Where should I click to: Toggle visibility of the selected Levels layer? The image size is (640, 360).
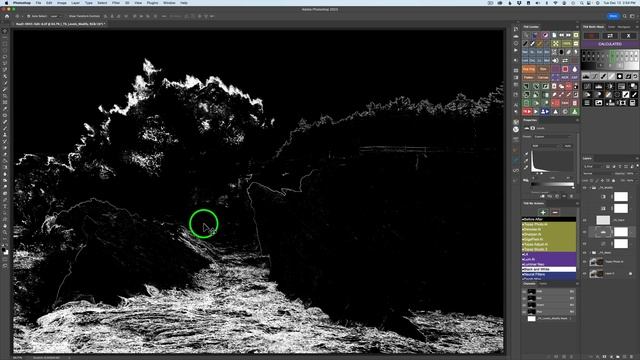(x=585, y=232)
